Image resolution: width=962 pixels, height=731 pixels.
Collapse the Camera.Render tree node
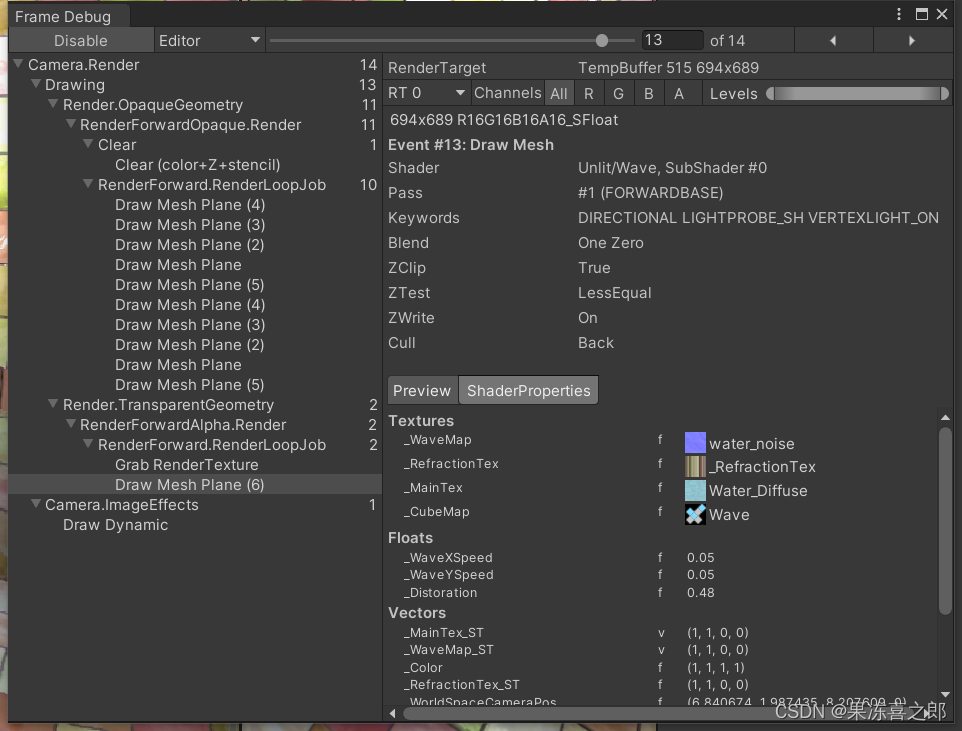(18, 64)
